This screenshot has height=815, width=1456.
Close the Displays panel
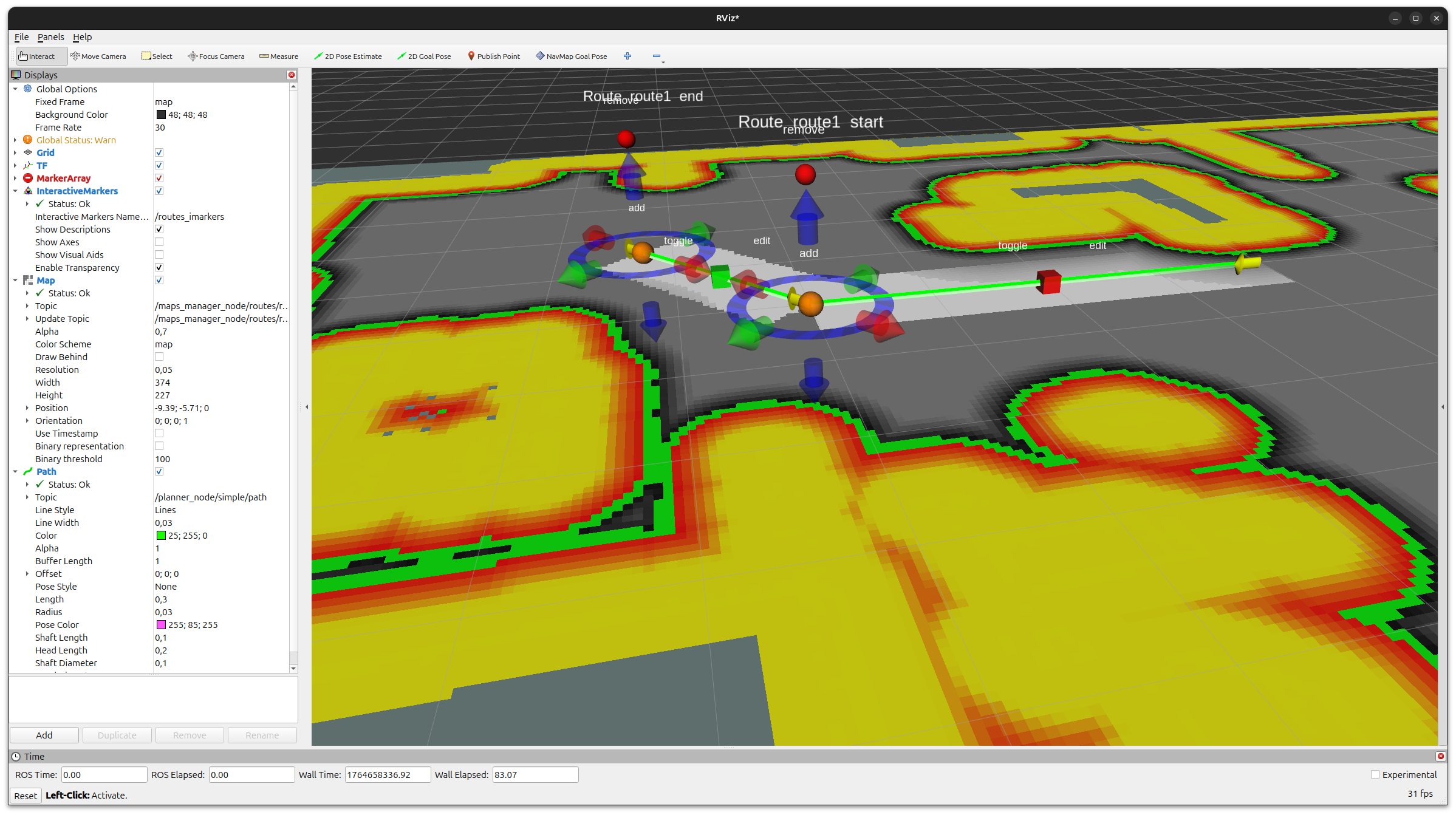(x=292, y=75)
